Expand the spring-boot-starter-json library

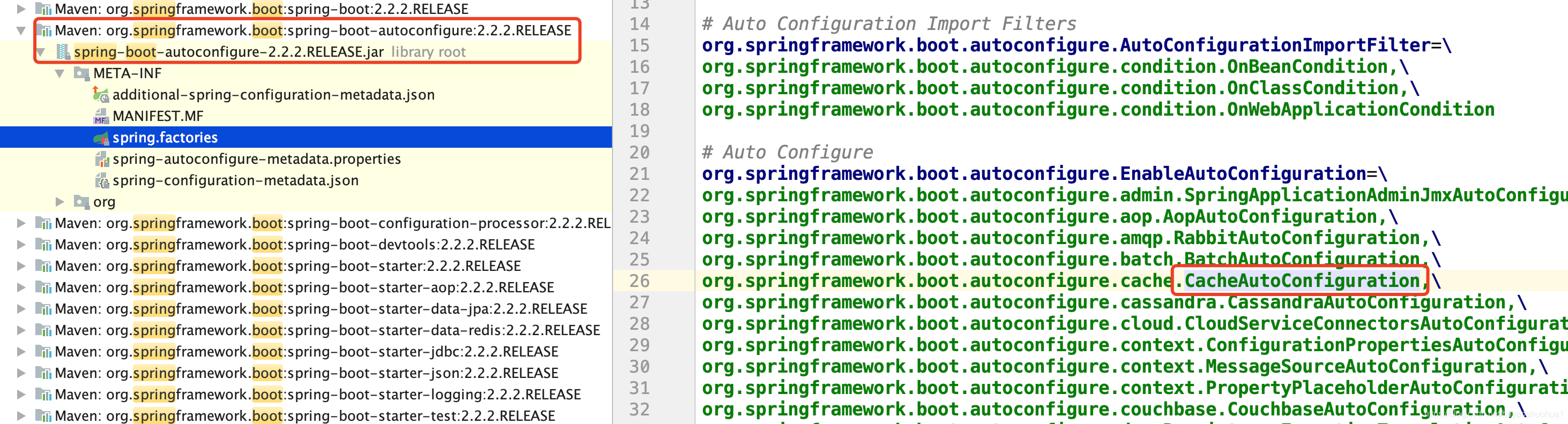pyautogui.click(x=21, y=373)
